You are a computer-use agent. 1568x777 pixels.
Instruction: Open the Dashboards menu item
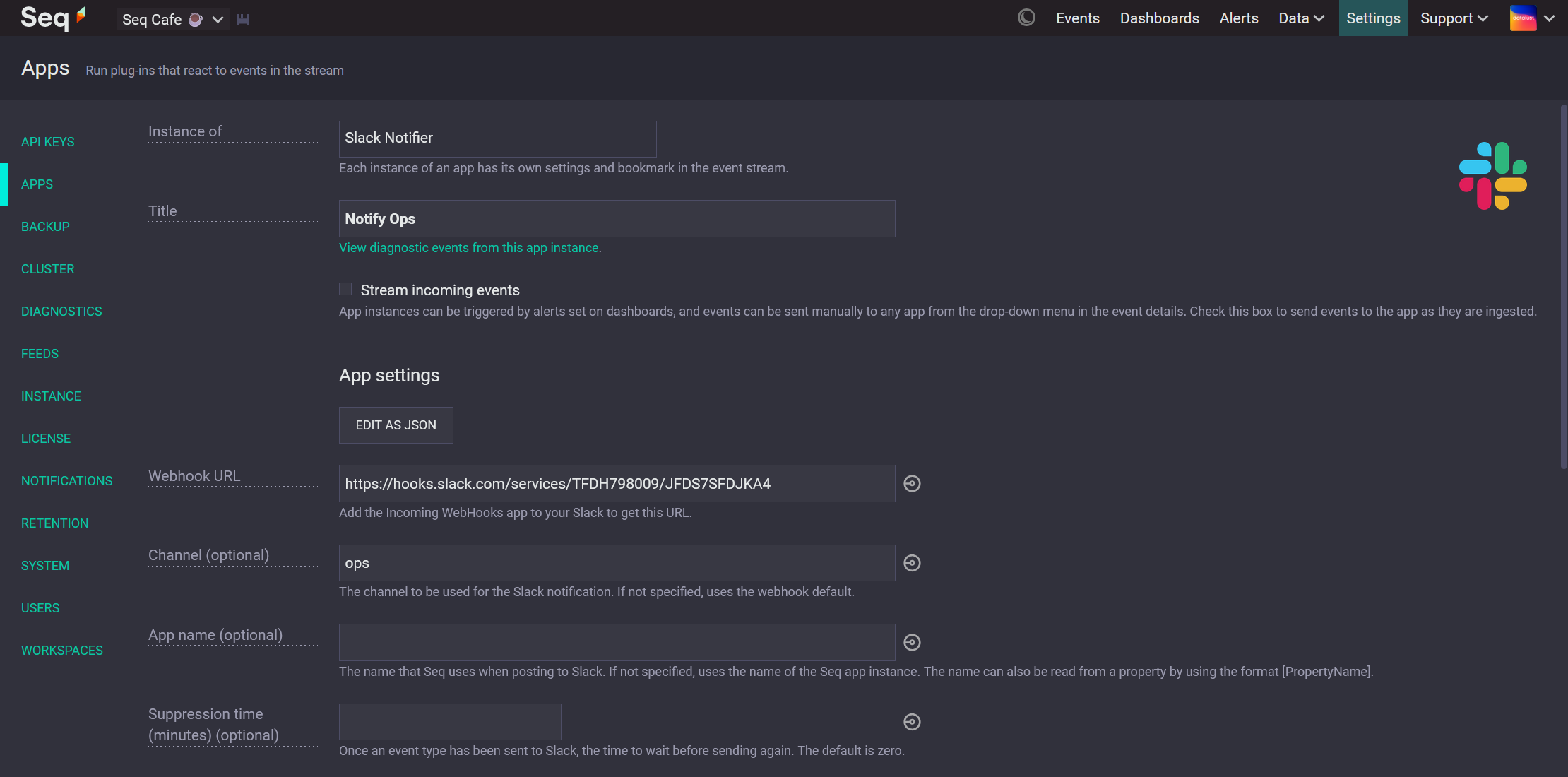coord(1160,18)
